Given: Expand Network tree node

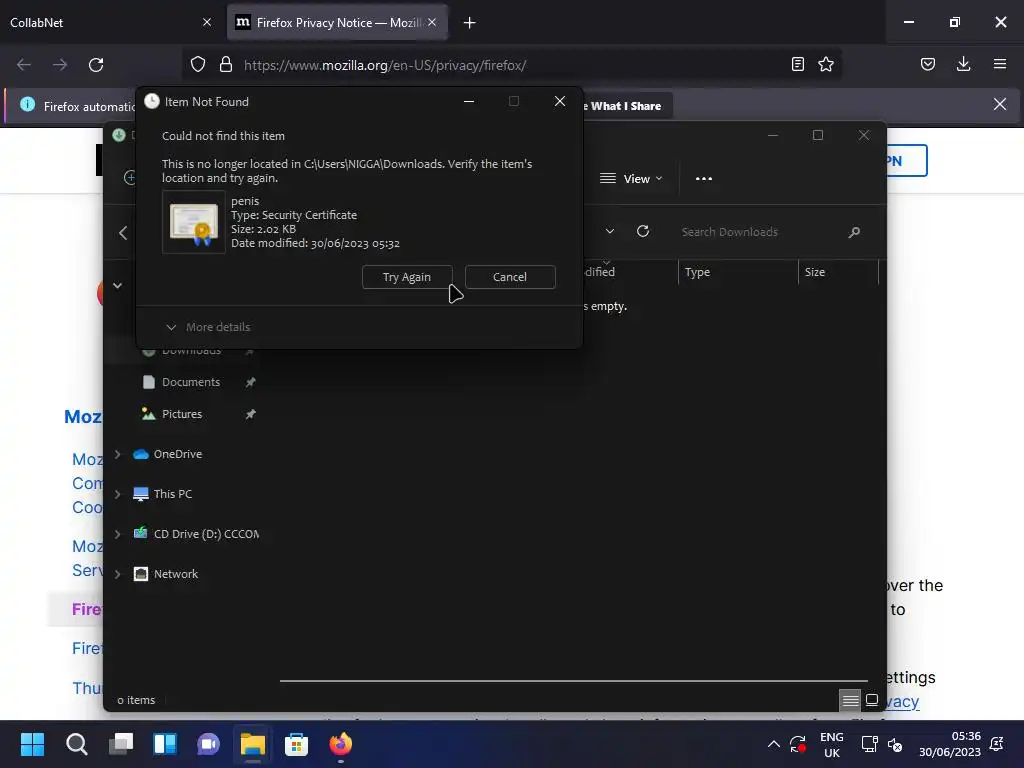Looking at the screenshot, I should (118, 574).
